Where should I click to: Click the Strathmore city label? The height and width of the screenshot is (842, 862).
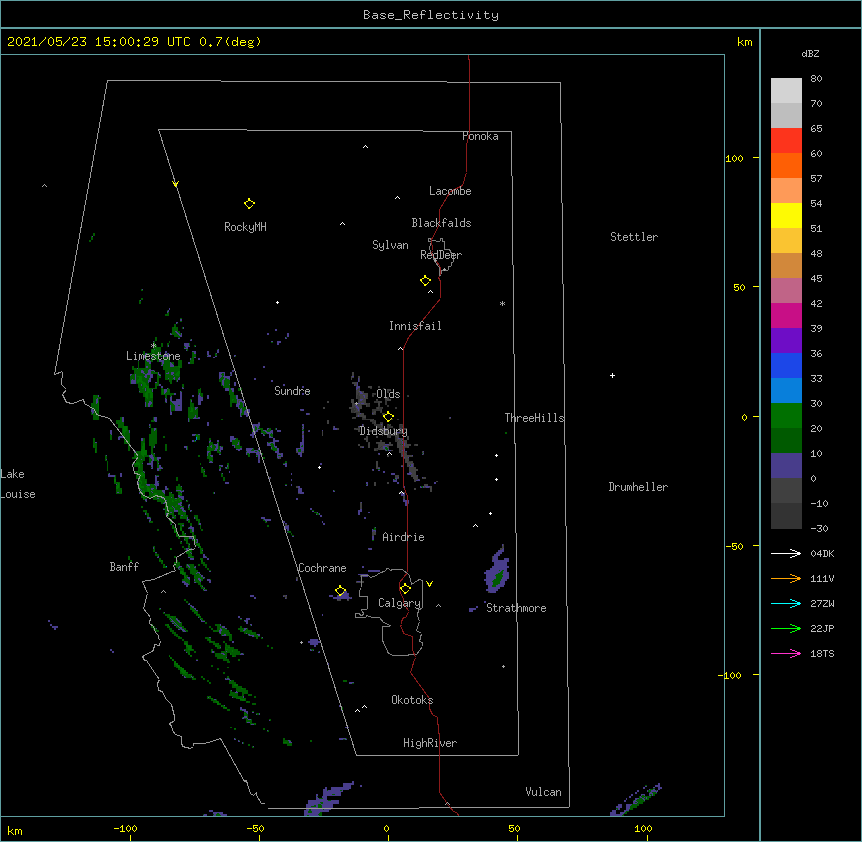[516, 608]
